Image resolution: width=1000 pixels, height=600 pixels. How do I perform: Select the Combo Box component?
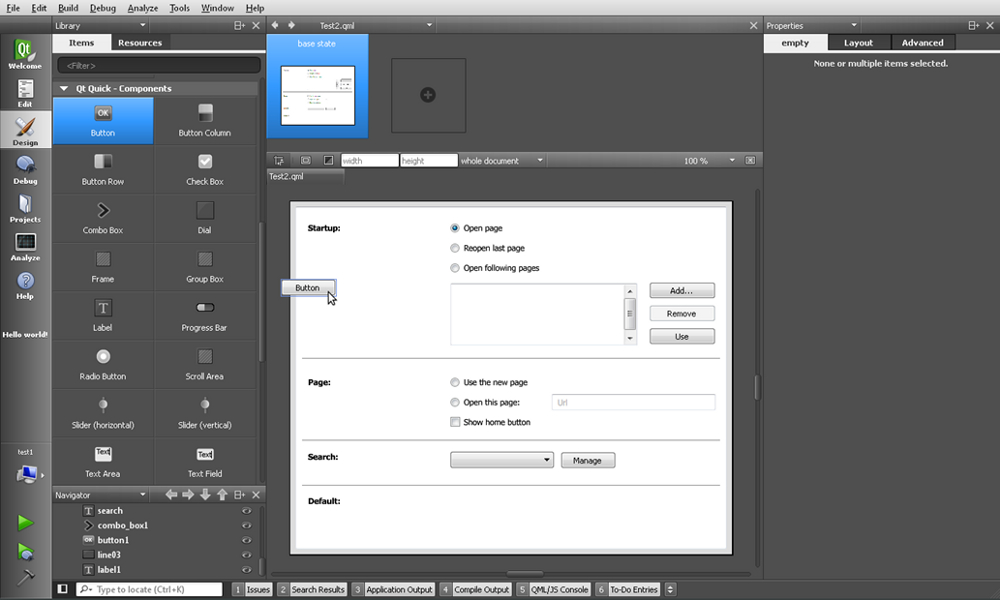(103, 218)
